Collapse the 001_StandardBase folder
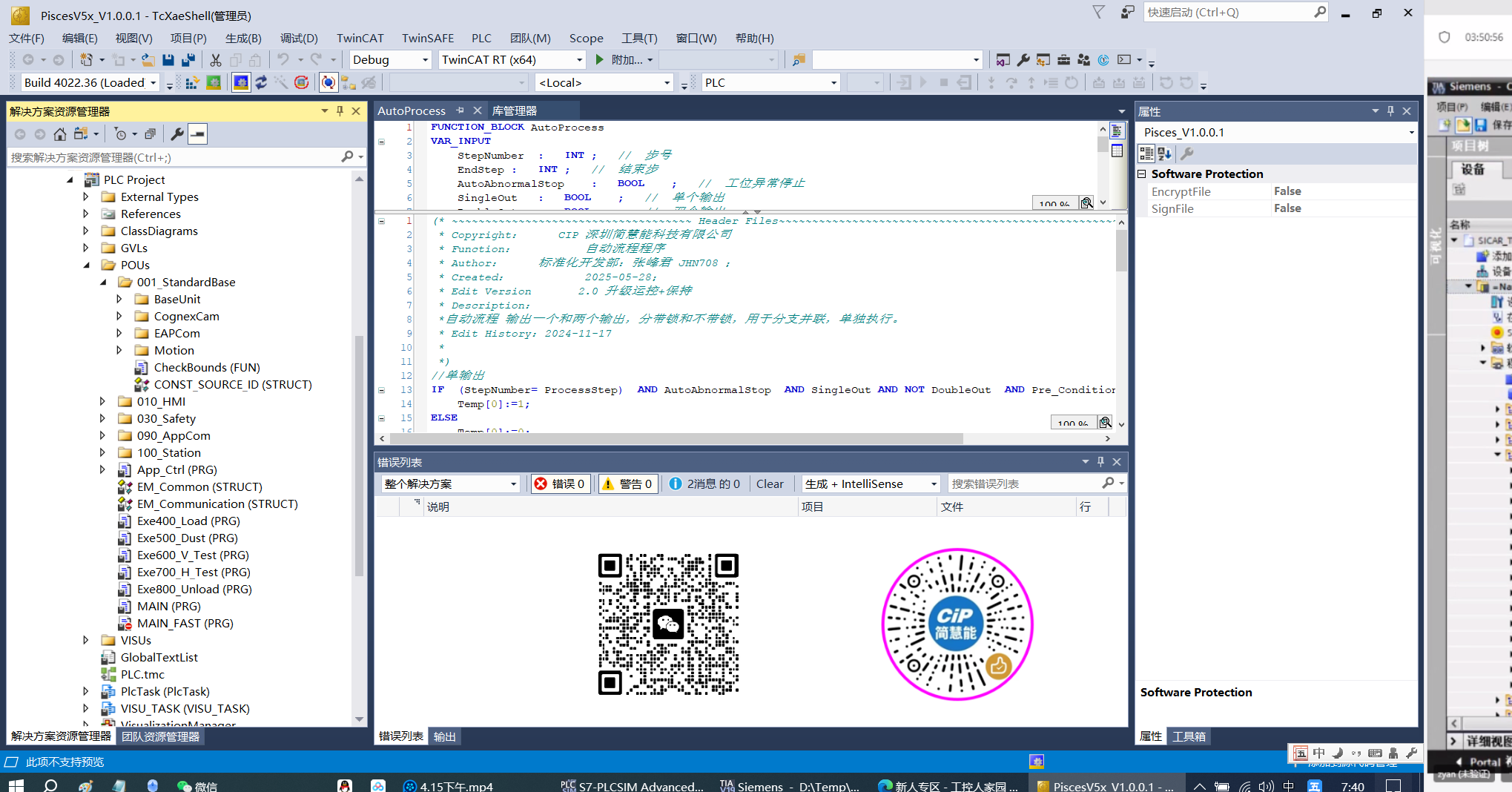Viewport: 1512px width, 792px height. tap(103, 282)
